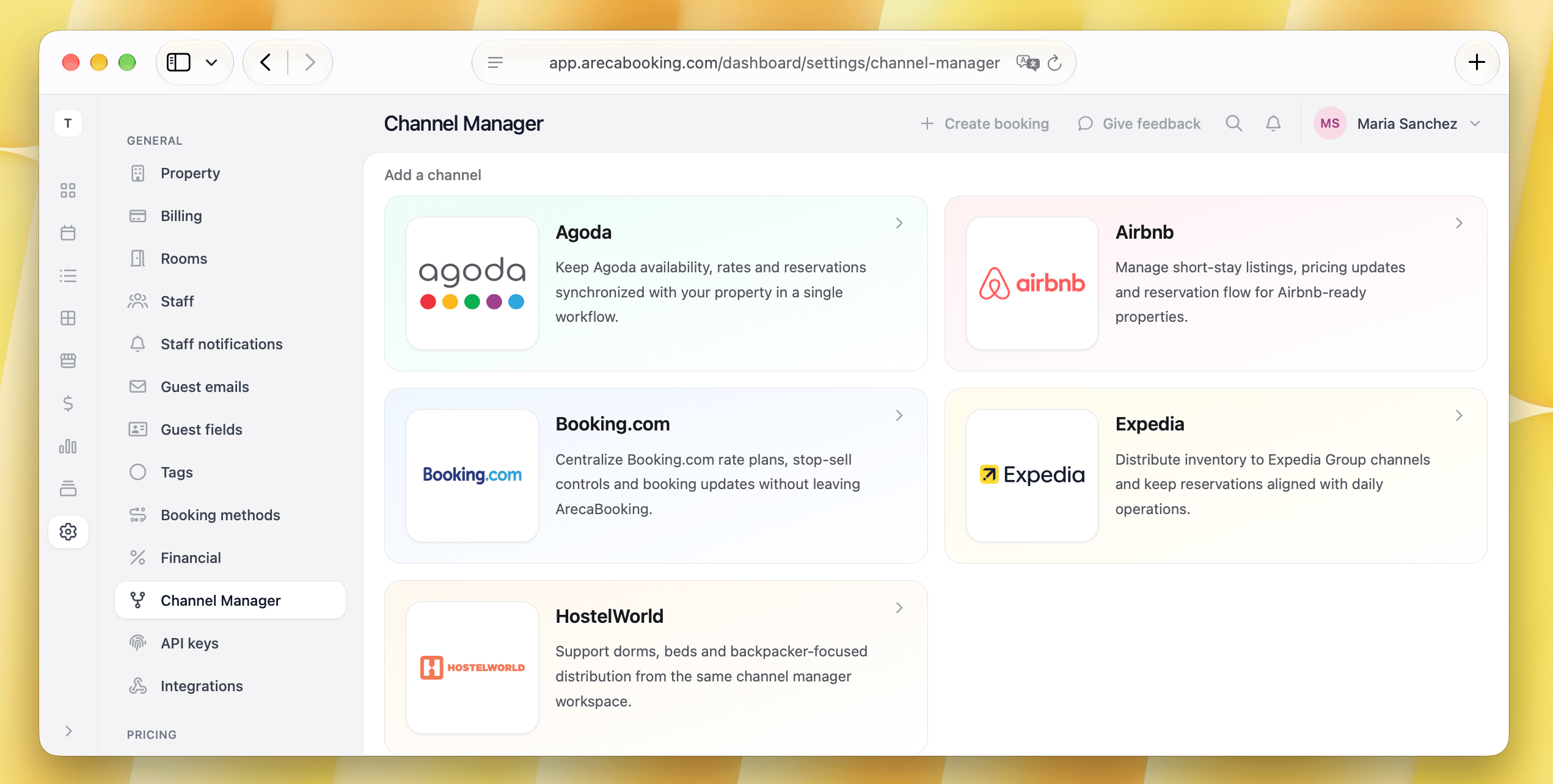The width and height of the screenshot is (1553, 784).
Task: Click the Guest fields icon
Action: (x=138, y=429)
